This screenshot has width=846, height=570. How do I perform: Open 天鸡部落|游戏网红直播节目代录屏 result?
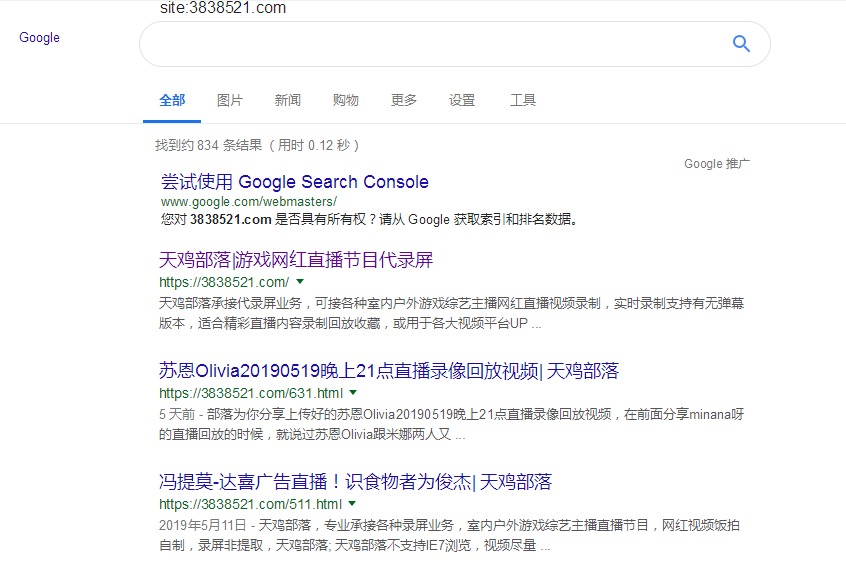click(296, 260)
